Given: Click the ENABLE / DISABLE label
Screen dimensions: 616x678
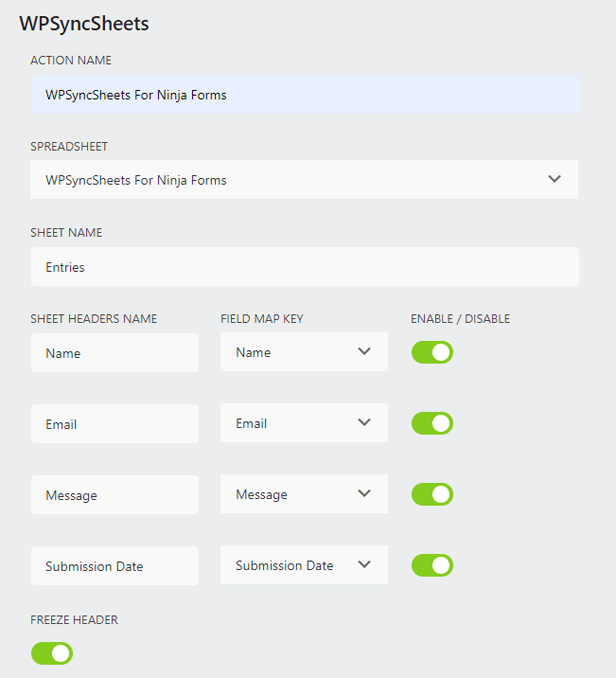Looking at the screenshot, I should click(x=460, y=319).
